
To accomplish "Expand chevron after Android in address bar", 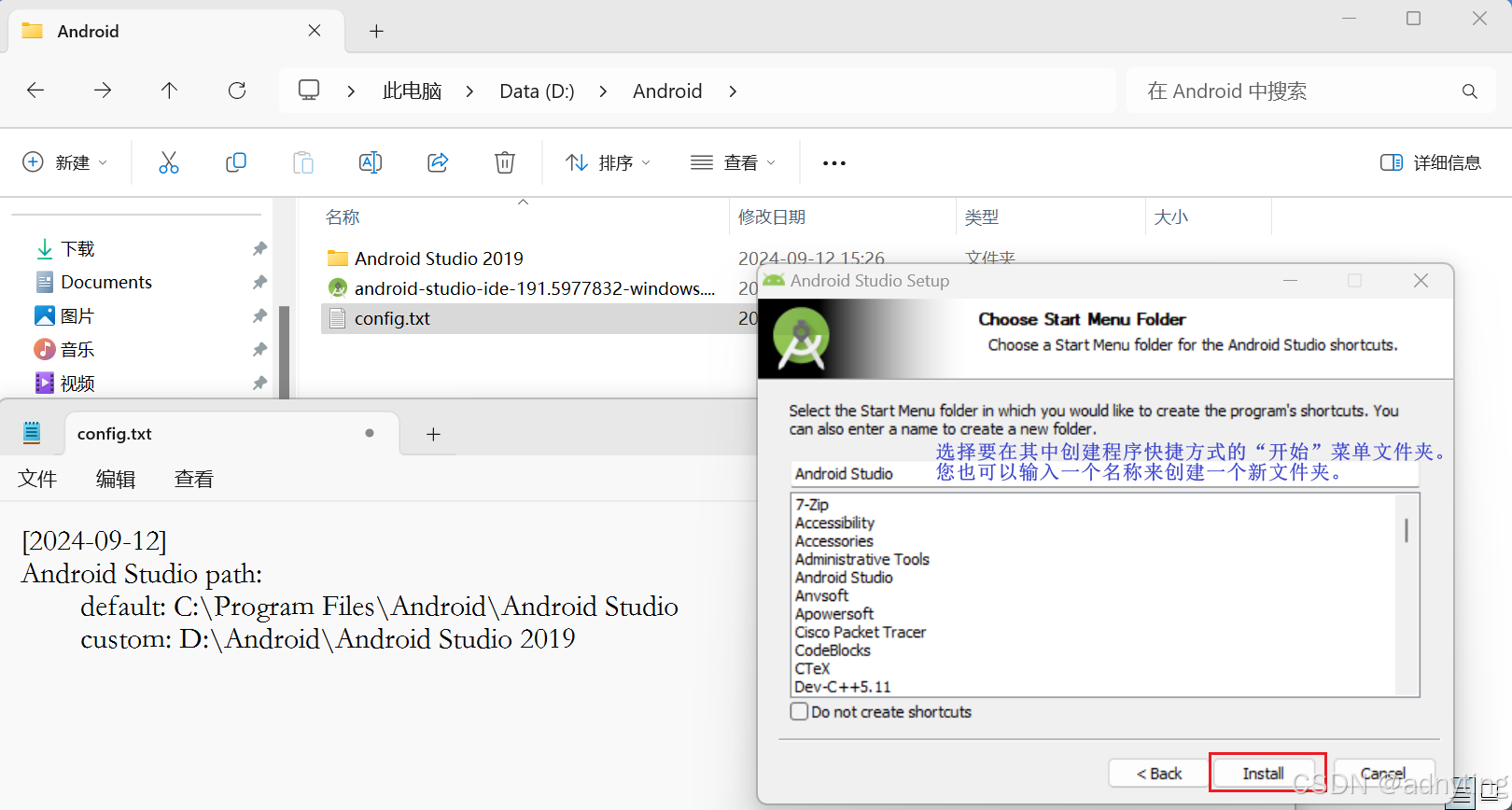I will (733, 91).
